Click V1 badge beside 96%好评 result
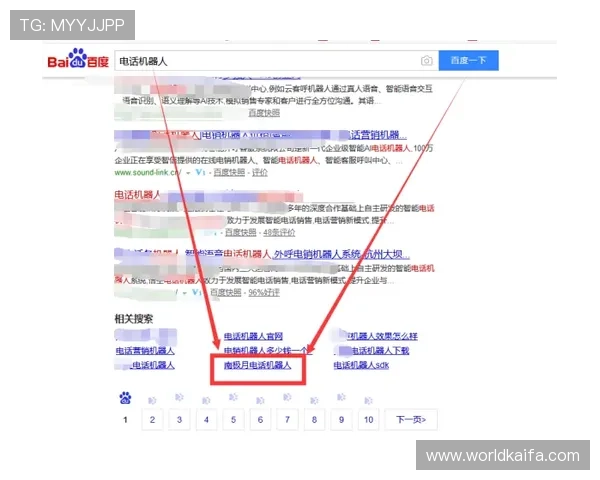Viewport: 600px width, 480px height. point(197,292)
